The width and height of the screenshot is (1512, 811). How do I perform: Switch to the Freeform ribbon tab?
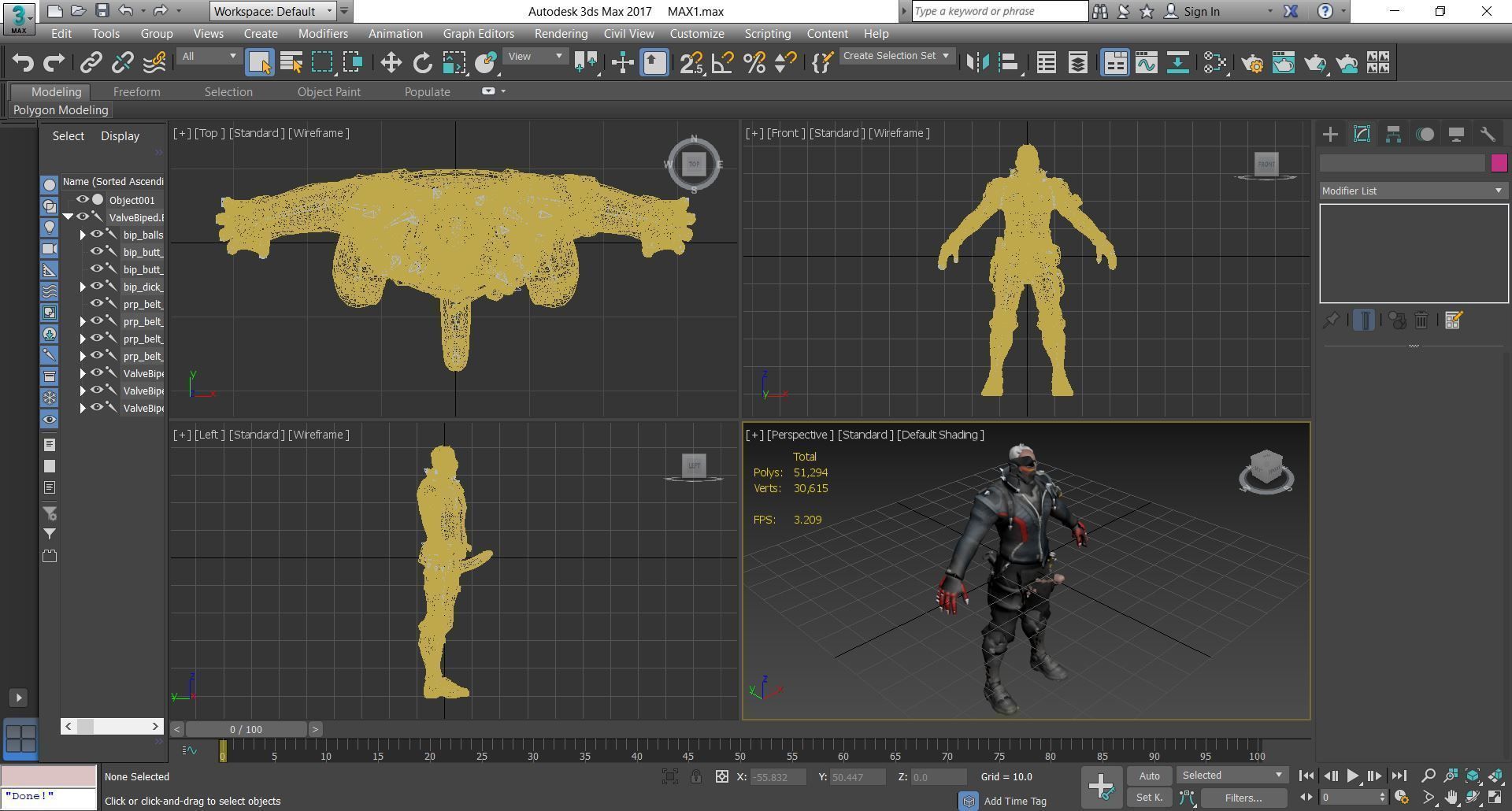136,92
